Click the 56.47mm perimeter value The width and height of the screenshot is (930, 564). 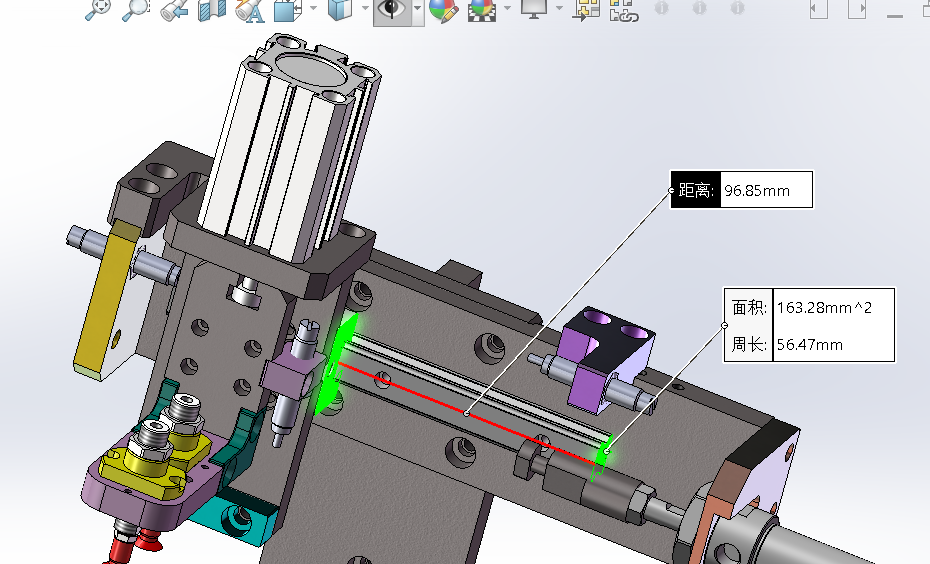810,345
